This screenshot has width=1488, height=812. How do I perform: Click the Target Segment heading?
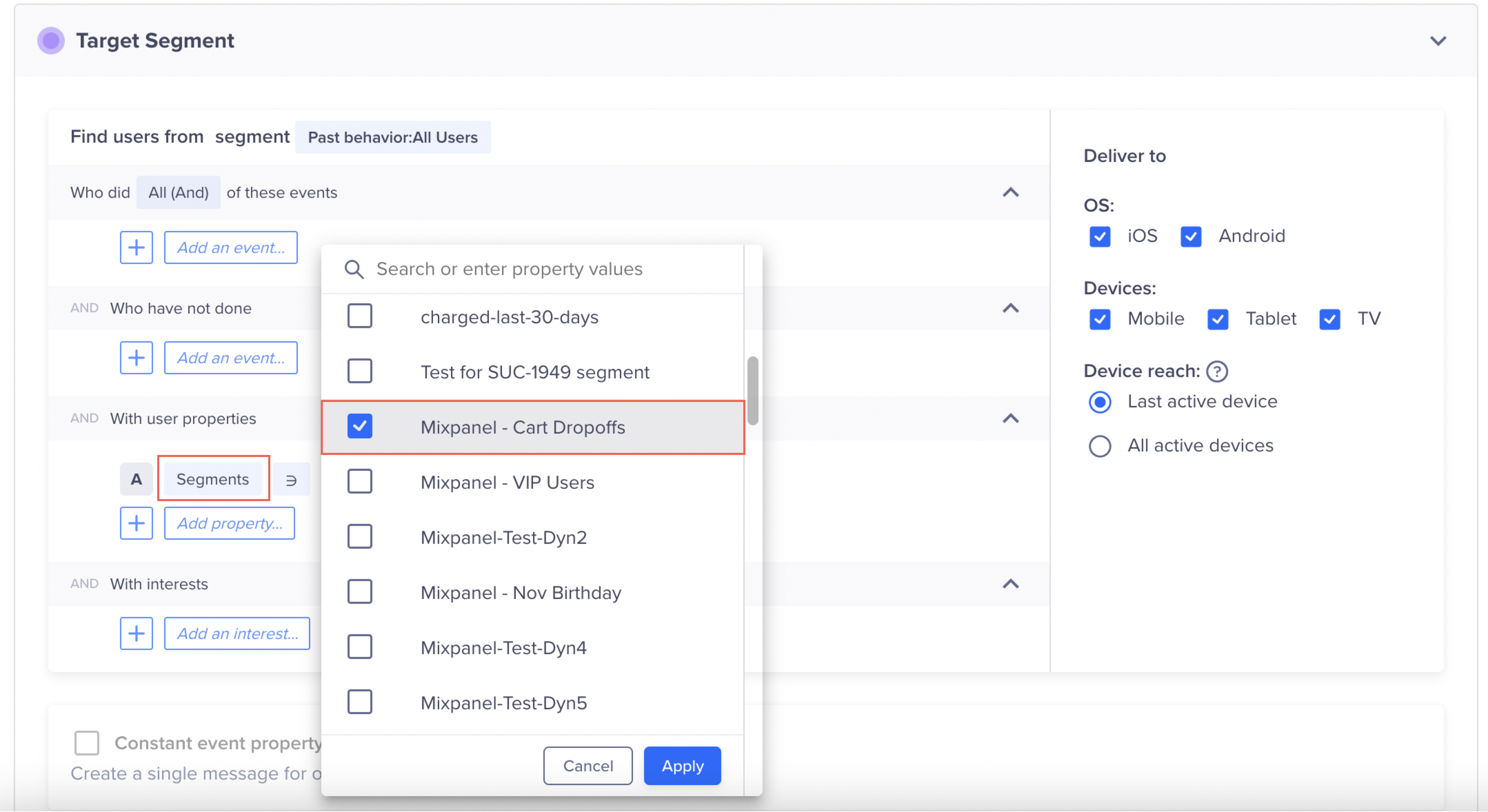pyautogui.click(x=155, y=40)
